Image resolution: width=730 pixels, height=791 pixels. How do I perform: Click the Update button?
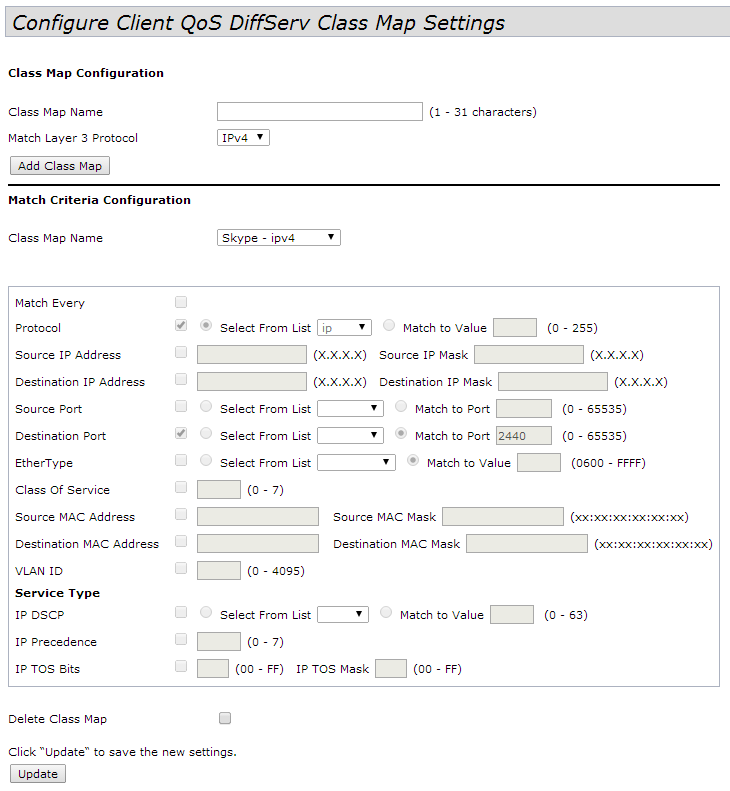tap(38, 774)
